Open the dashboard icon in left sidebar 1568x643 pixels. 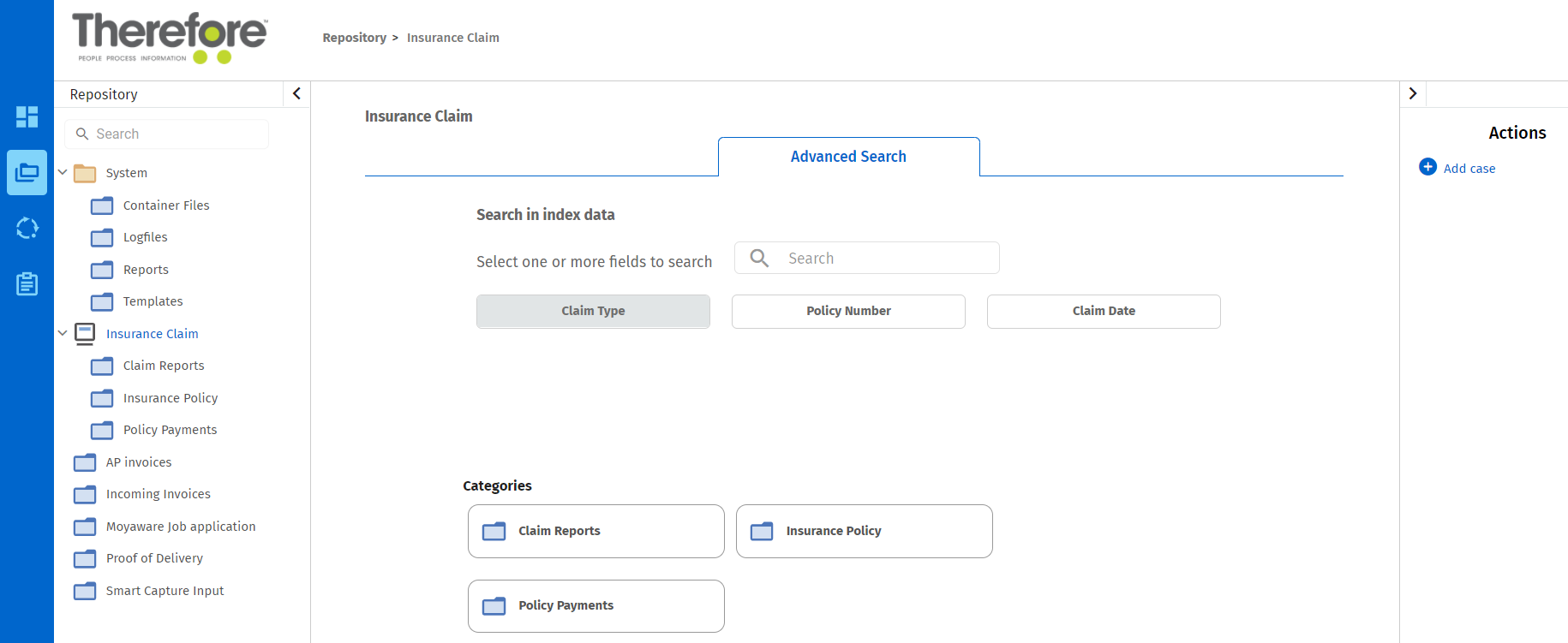coord(27,116)
